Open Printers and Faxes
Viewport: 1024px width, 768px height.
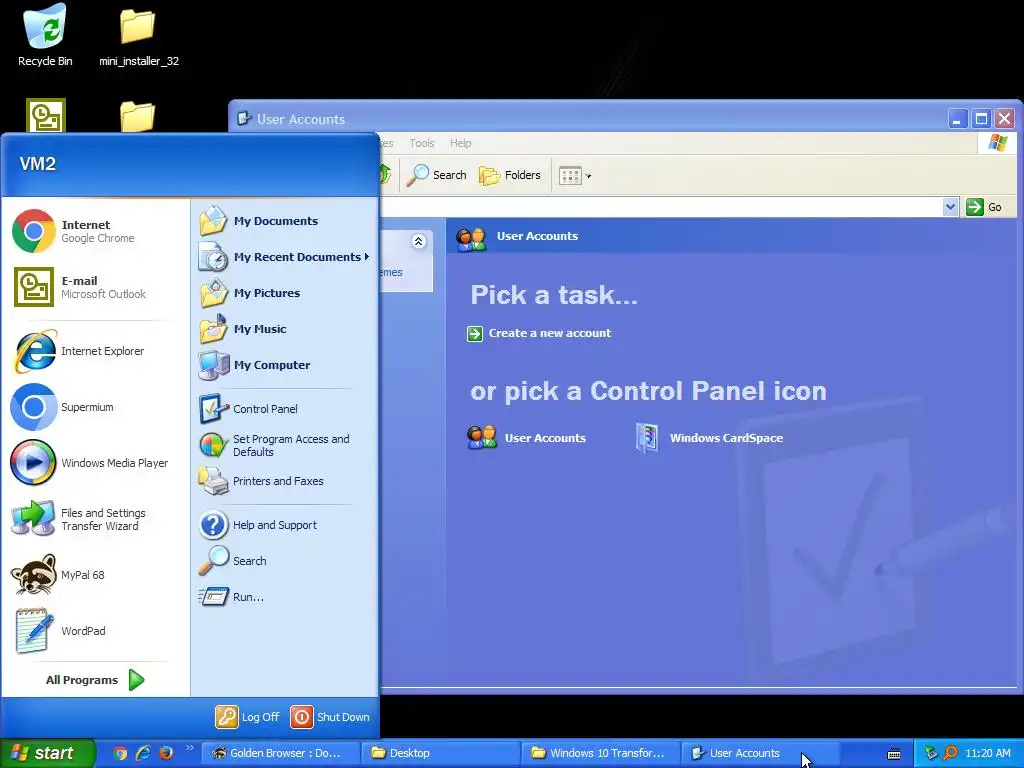[x=284, y=481]
